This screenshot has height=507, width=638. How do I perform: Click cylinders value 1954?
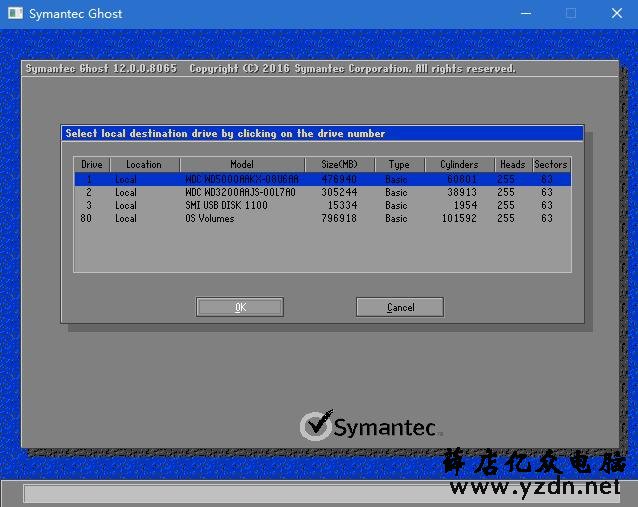[465, 205]
